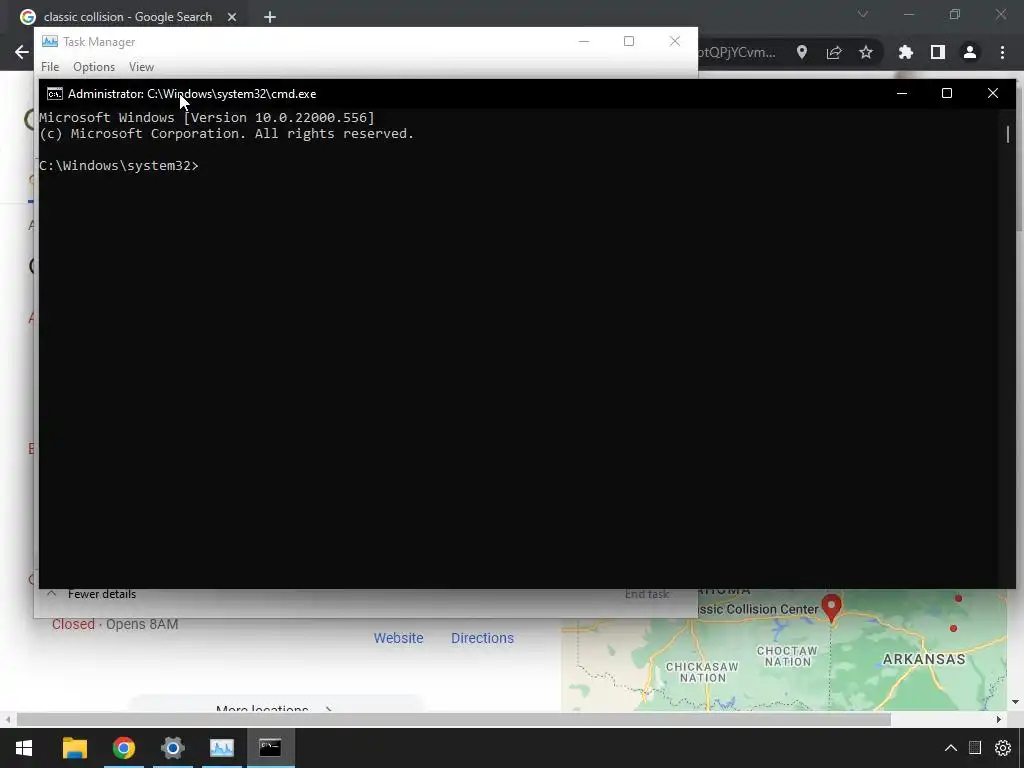Bookmark this page with the star icon

point(866,52)
